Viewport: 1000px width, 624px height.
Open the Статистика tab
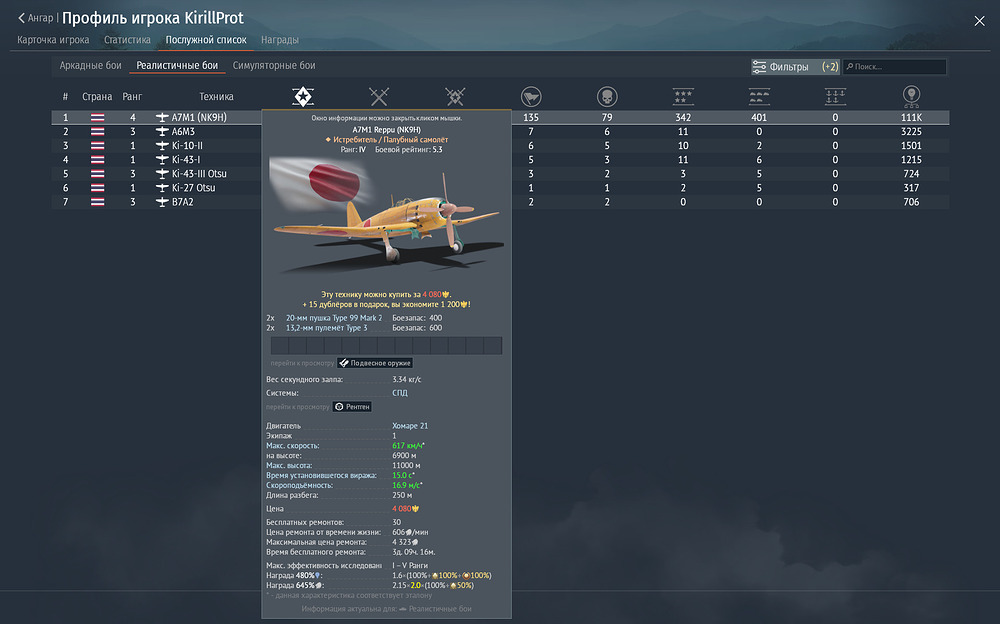coord(128,40)
